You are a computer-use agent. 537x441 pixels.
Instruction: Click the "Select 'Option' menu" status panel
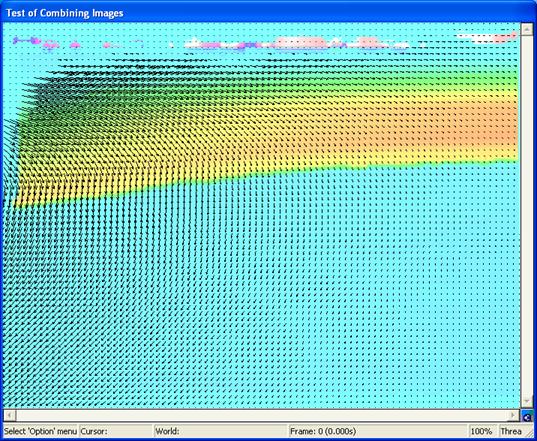pos(40,431)
